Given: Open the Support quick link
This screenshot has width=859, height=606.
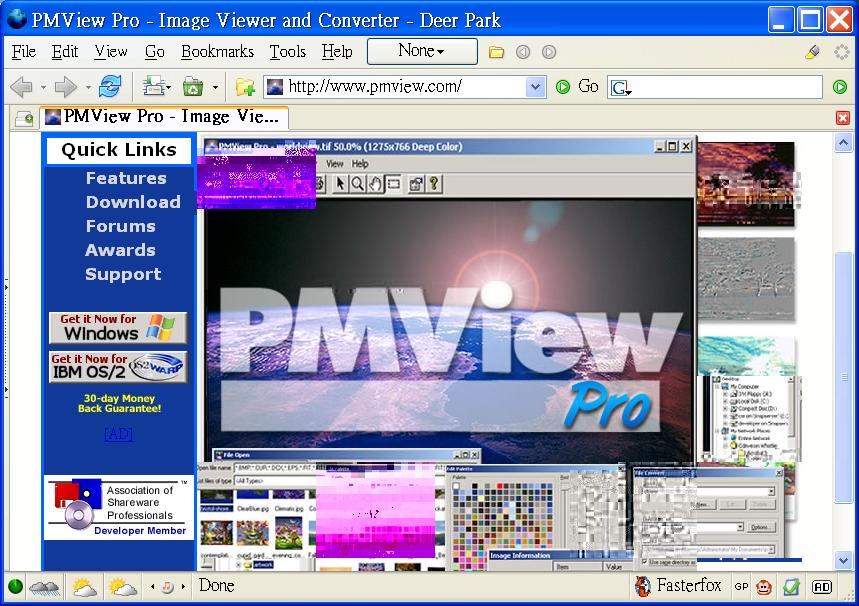Looking at the screenshot, I should tap(123, 275).
